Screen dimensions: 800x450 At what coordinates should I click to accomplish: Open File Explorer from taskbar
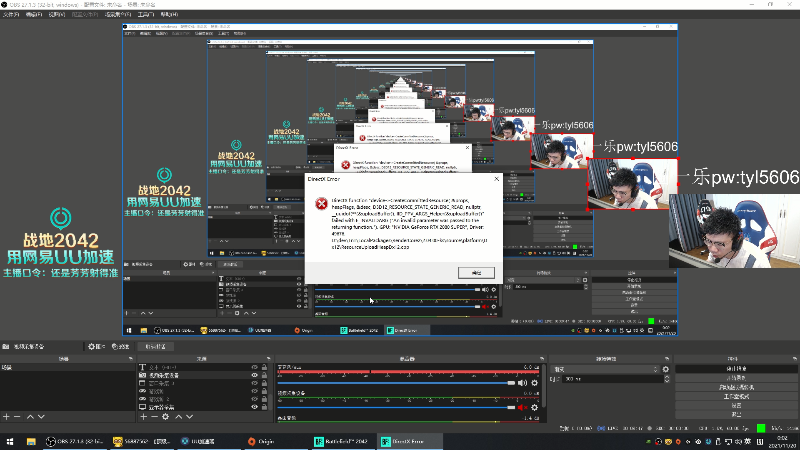click(31, 441)
